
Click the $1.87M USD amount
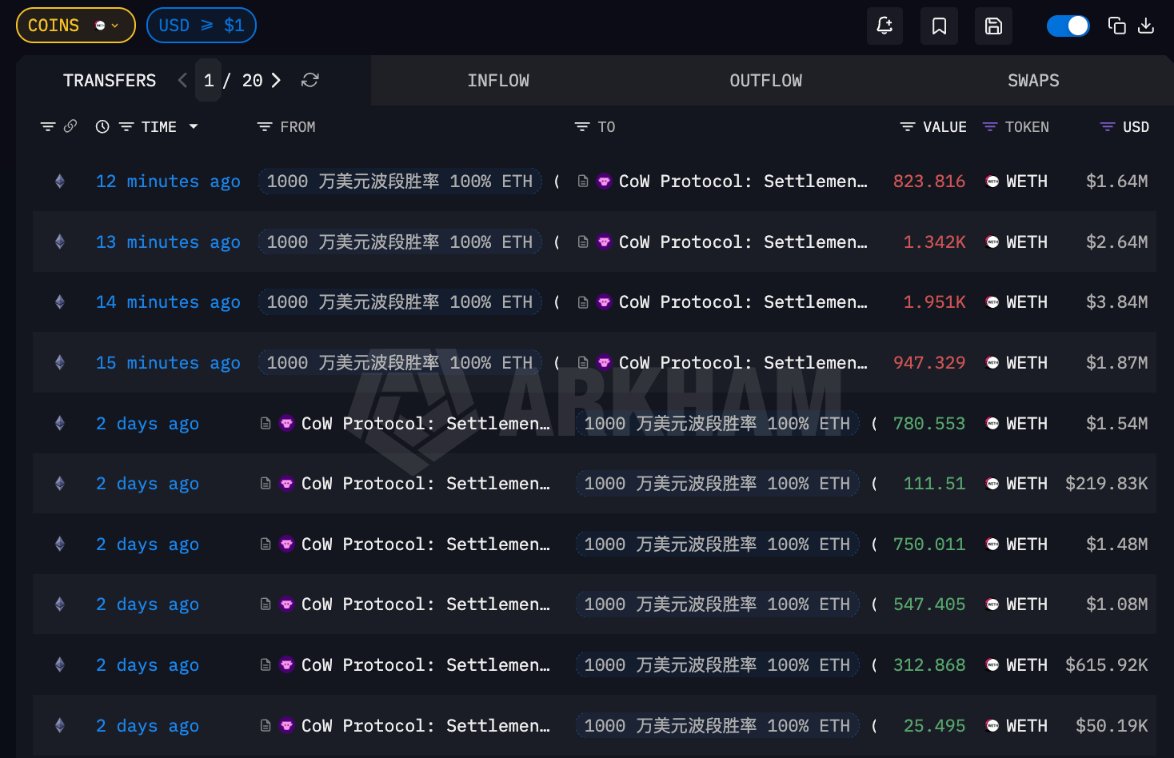pos(1116,363)
